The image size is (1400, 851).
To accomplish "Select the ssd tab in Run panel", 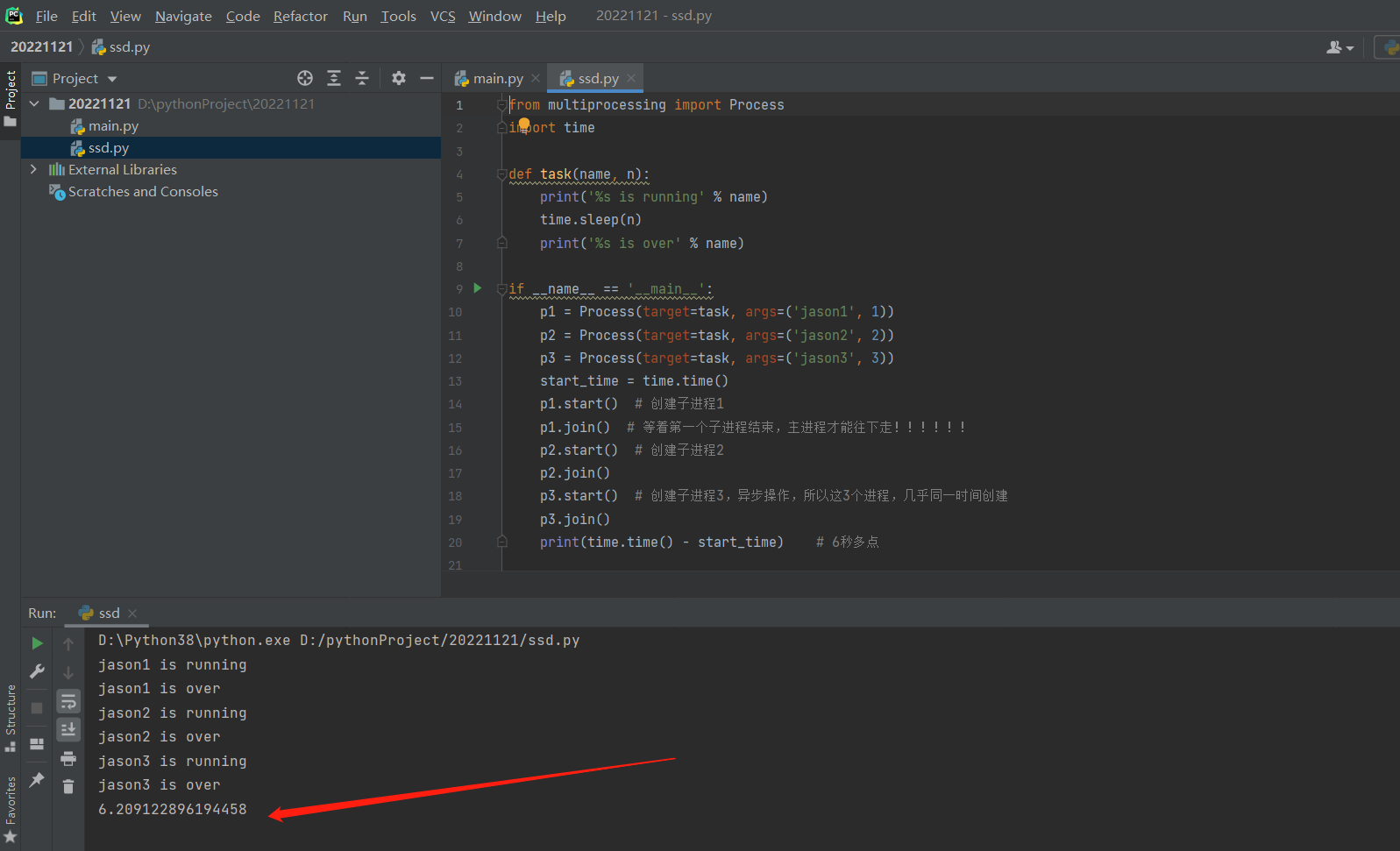I will point(108,613).
